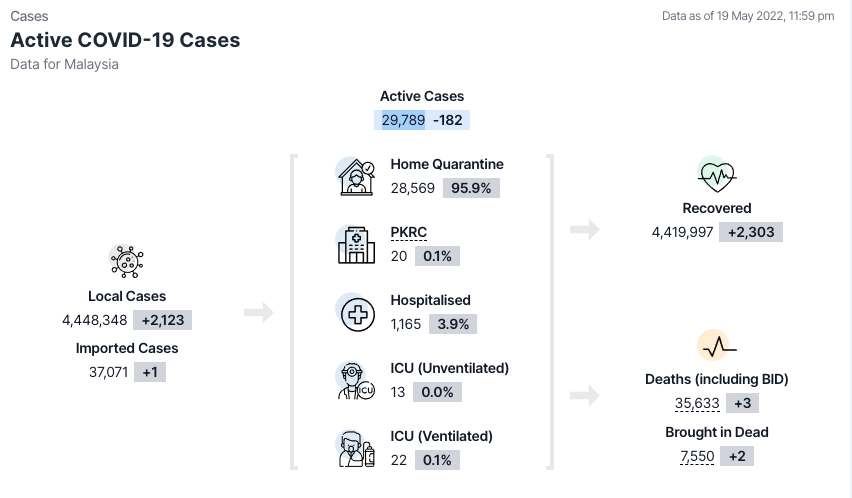The width and height of the screenshot is (852, 498).
Task: Click the highlighted Active Cases number 29,789
Action: (403, 120)
